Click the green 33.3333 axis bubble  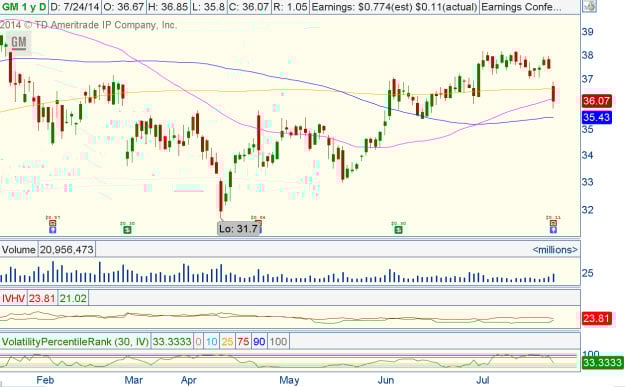[602, 363]
